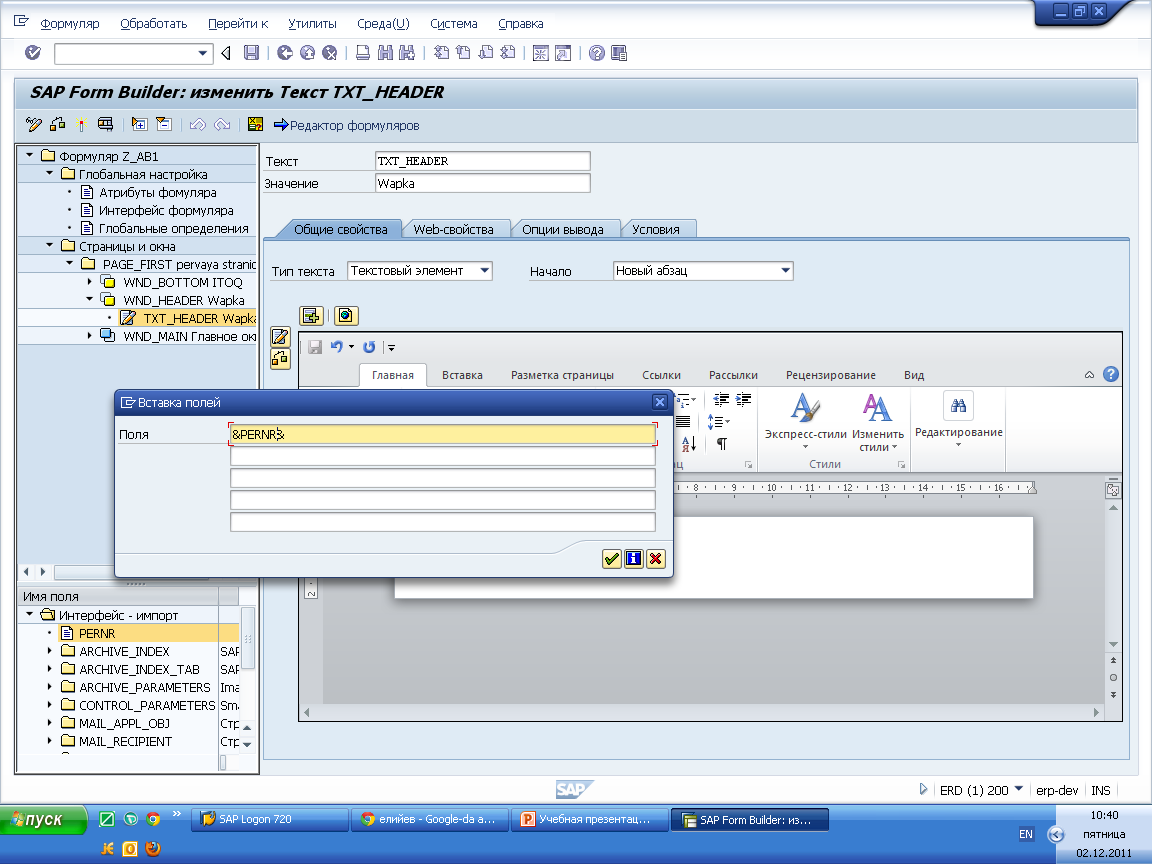This screenshot has width=1152, height=864.
Task: Click the text editor icon left of Word area
Action: [280, 337]
